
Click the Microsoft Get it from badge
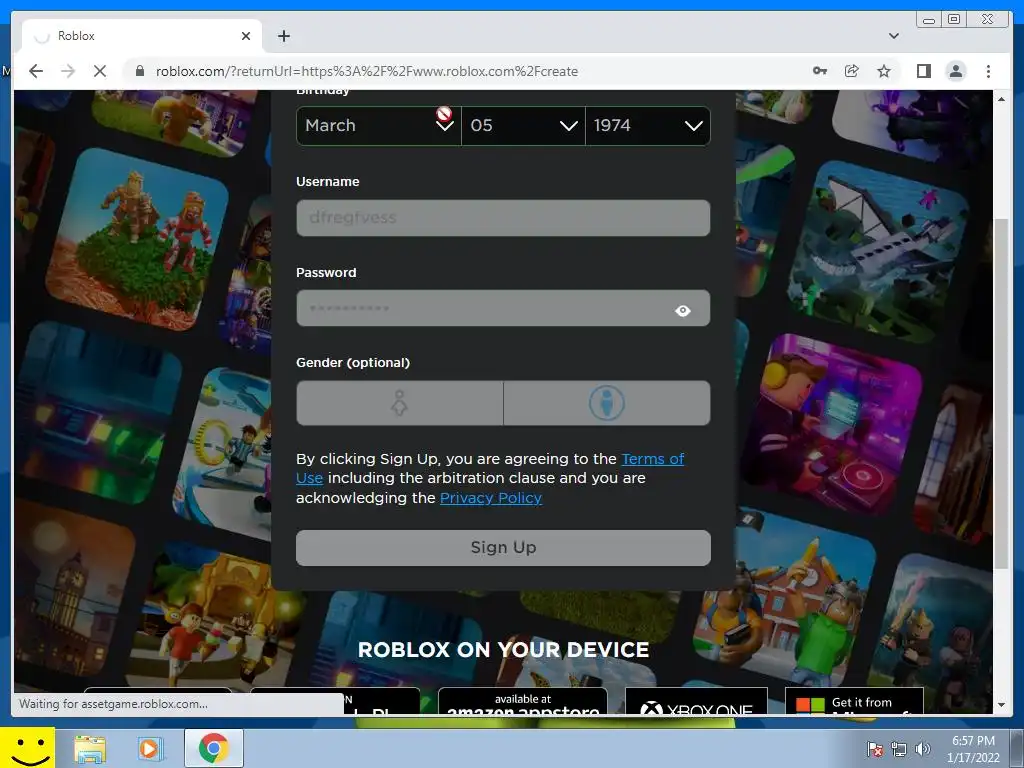[x=854, y=701]
